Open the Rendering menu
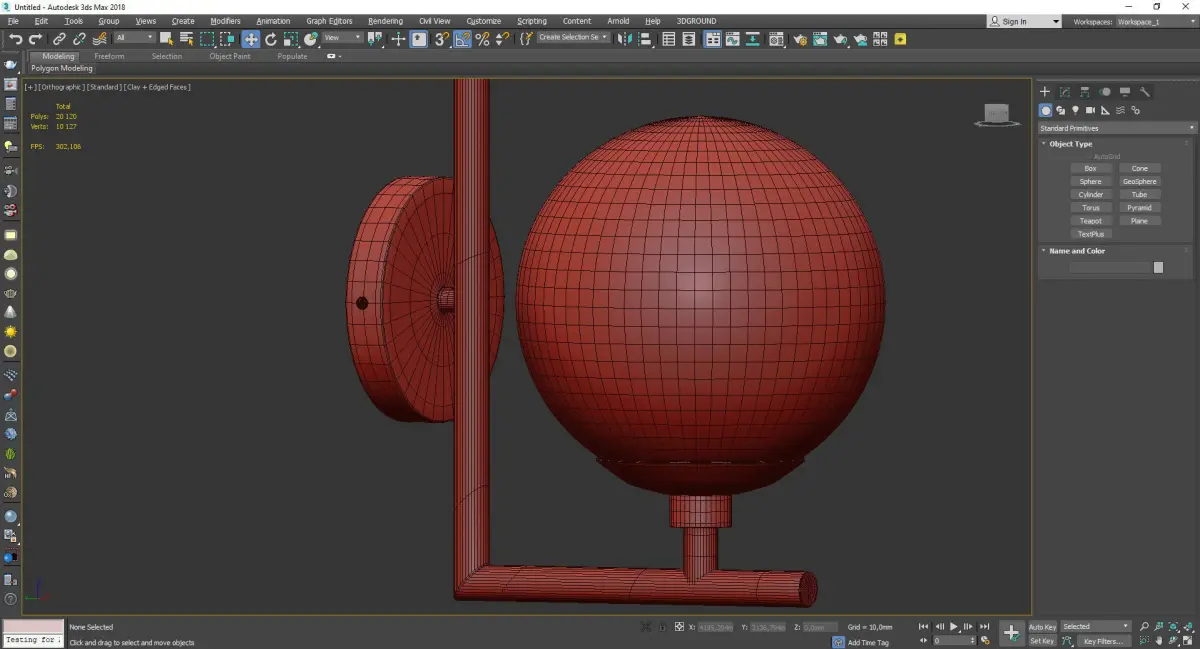This screenshot has width=1200, height=649. (385, 21)
